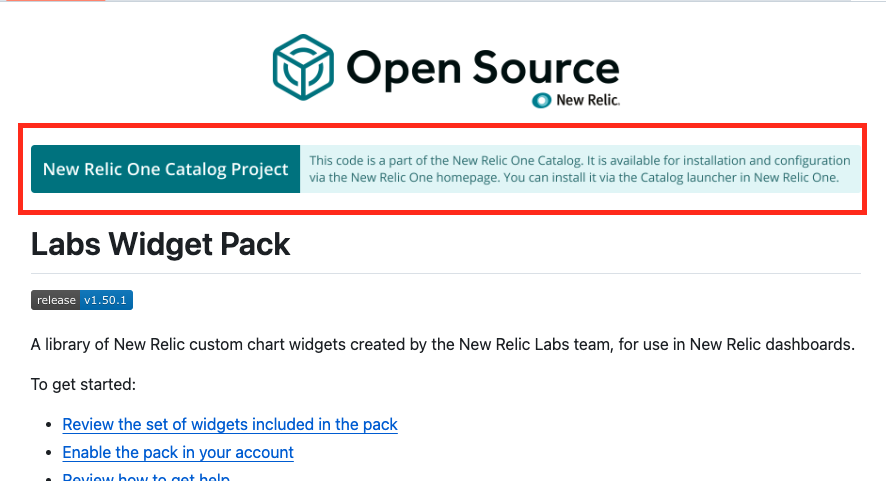Click the divider line under the Labs Widget Pack heading

[446, 274]
